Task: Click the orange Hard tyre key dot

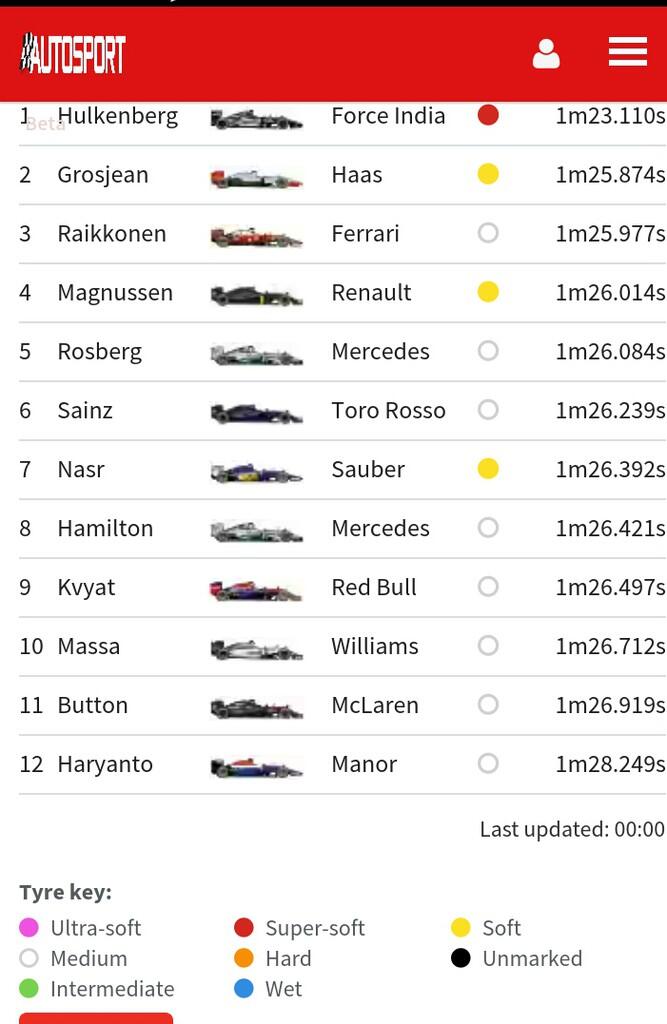Action: [243, 958]
